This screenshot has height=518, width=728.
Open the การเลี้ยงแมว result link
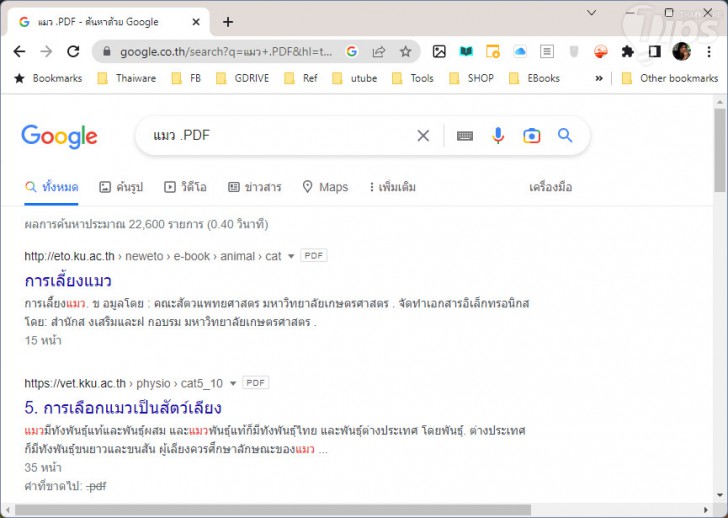click(x=68, y=281)
